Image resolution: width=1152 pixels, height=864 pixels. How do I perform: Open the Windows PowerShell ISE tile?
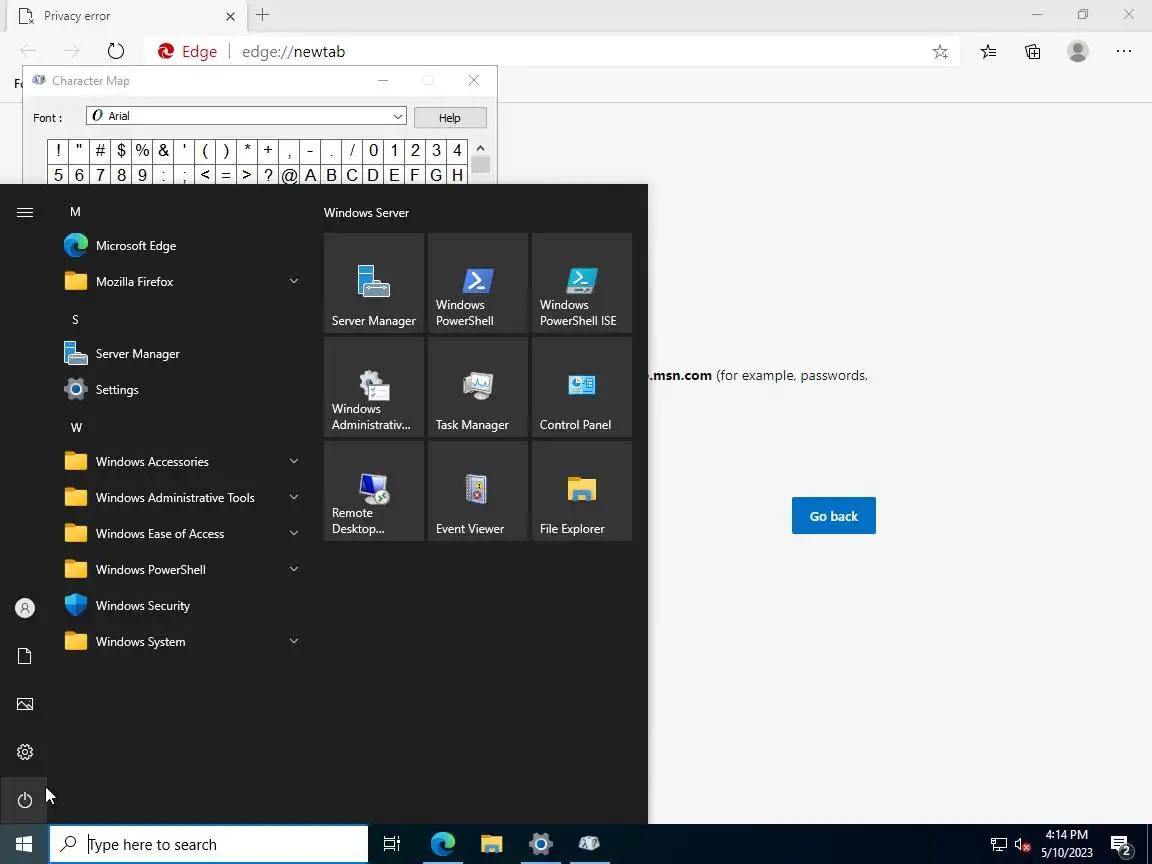pos(581,283)
